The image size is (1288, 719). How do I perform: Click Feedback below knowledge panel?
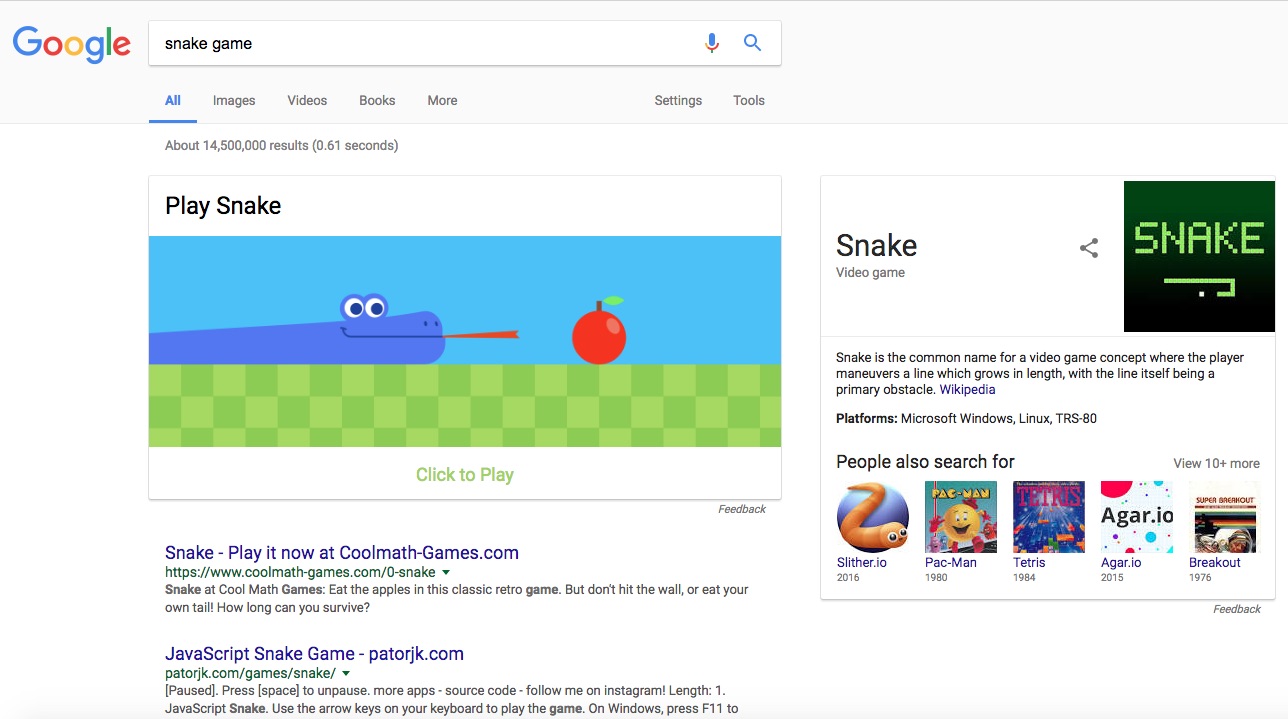click(x=1237, y=609)
